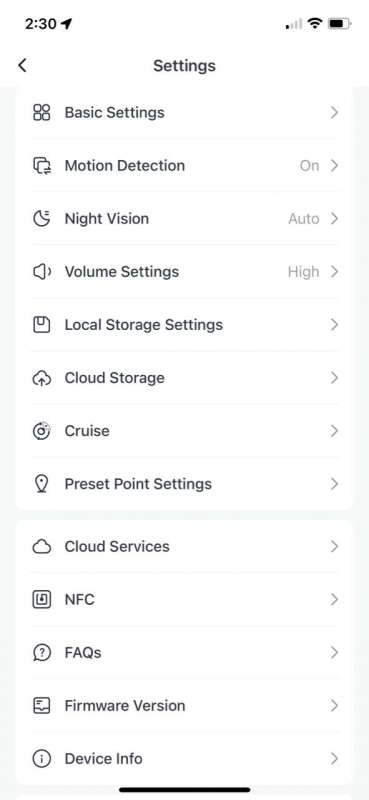Open the FAQs menu entry
Viewport: 369px width, 800px height.
tap(184, 653)
